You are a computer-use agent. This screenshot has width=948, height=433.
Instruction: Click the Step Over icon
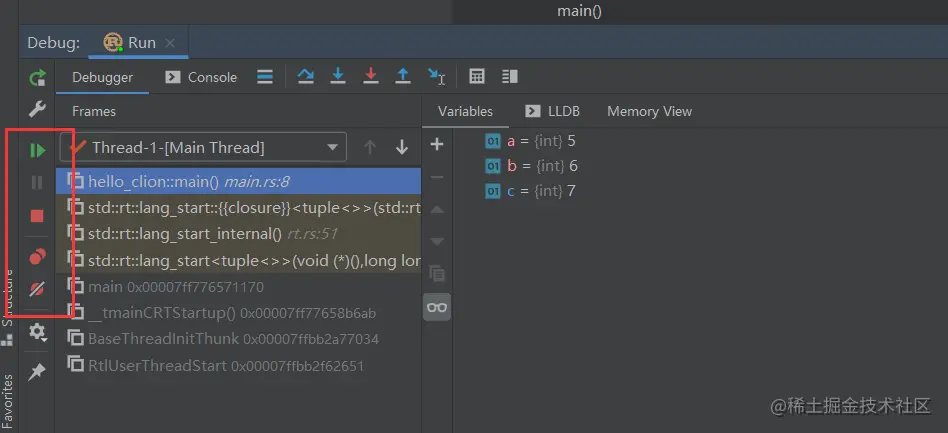point(306,77)
